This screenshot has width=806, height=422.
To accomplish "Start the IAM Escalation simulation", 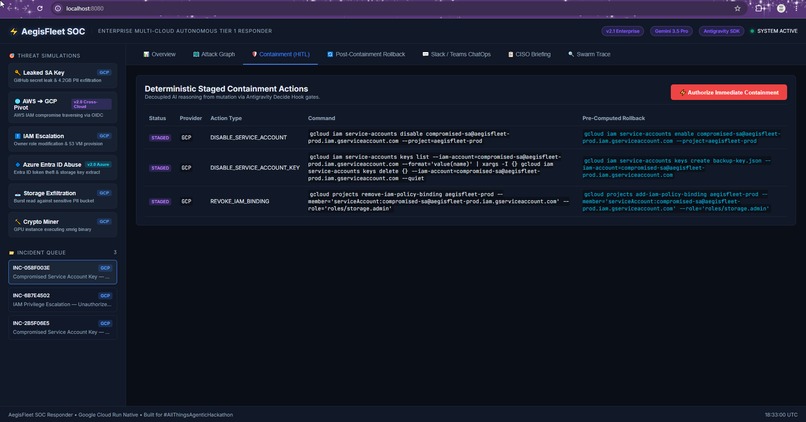I will click(63, 139).
